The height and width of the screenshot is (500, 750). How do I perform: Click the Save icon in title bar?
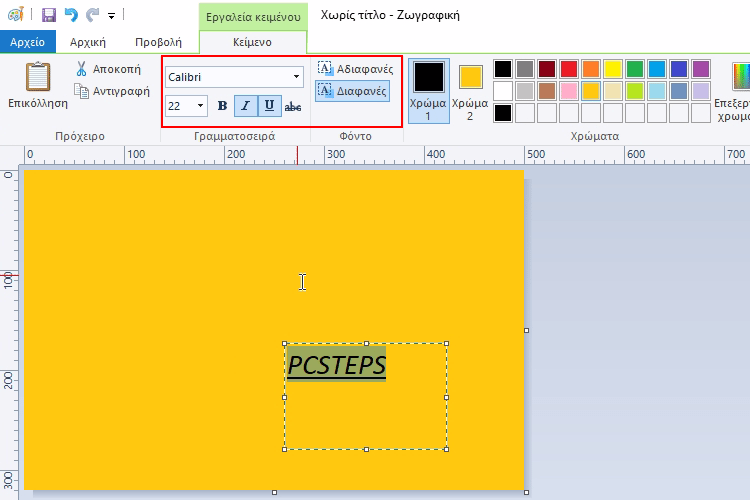pyautogui.click(x=48, y=15)
